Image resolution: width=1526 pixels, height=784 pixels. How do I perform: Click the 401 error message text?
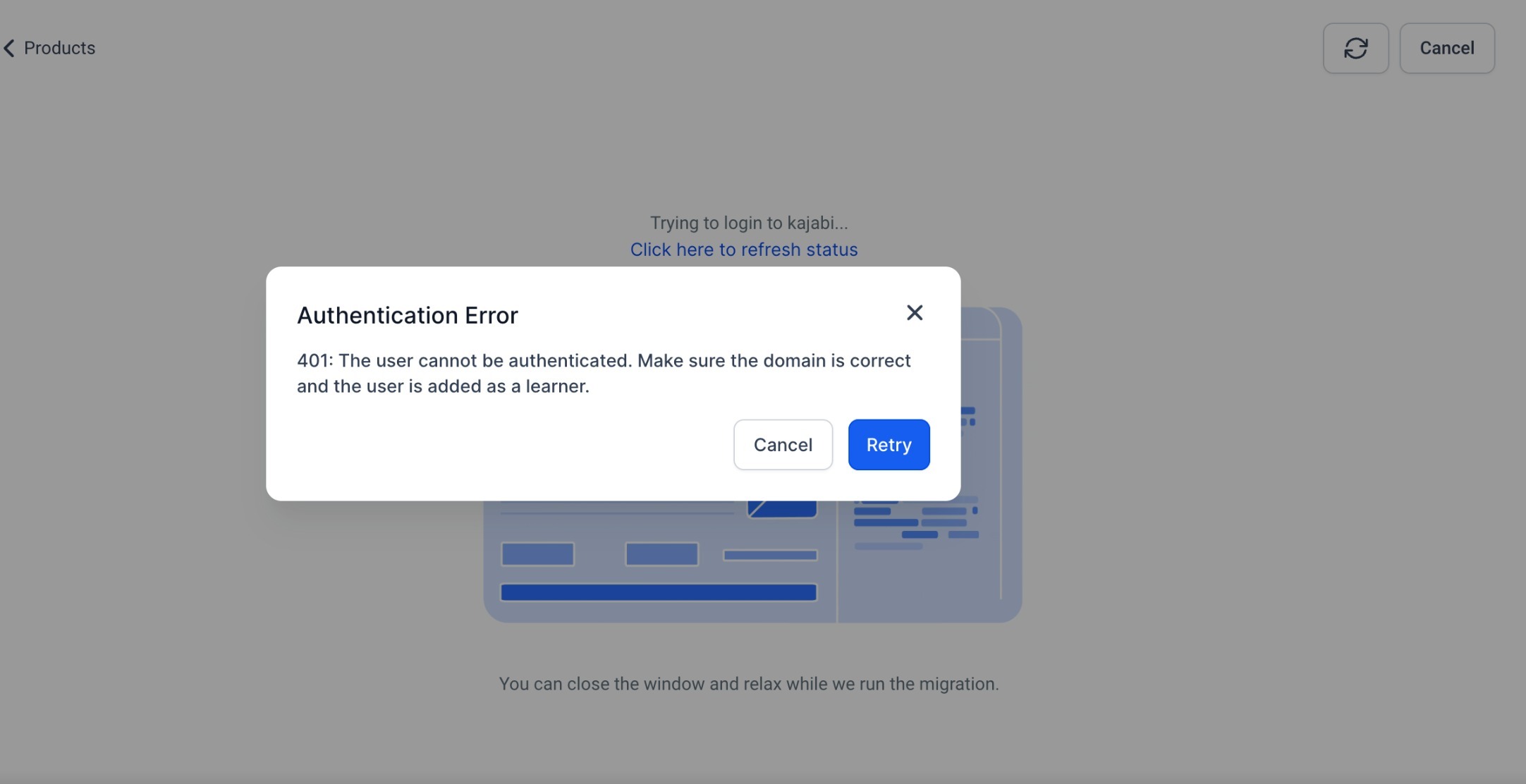(x=603, y=361)
